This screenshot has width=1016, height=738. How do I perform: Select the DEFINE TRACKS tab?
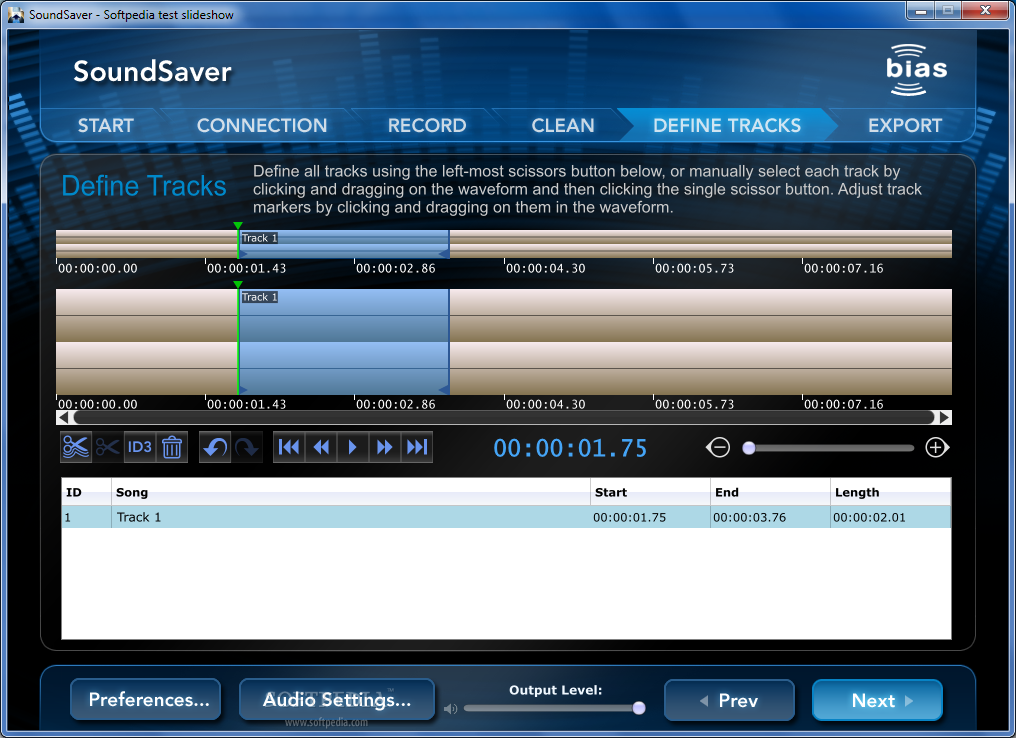coord(727,125)
